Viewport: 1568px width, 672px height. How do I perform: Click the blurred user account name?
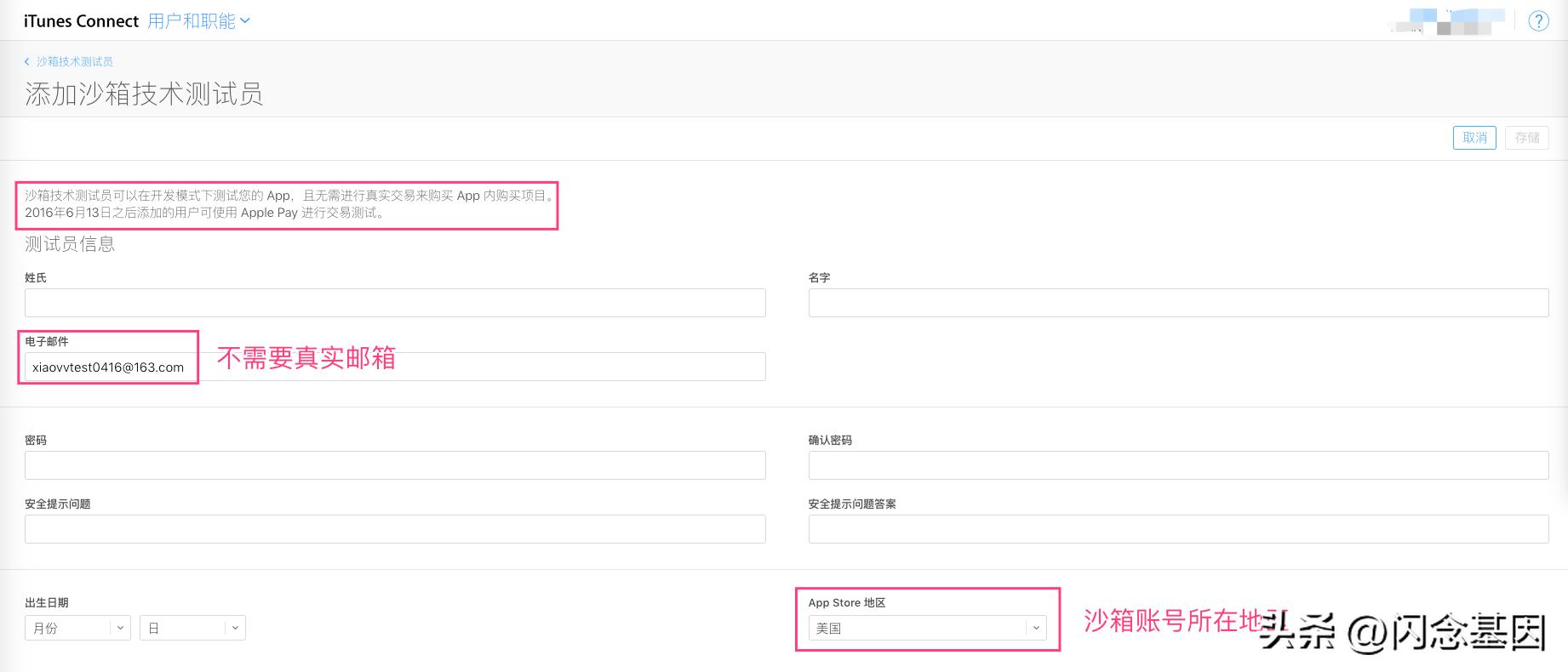pyautogui.click(x=1447, y=21)
